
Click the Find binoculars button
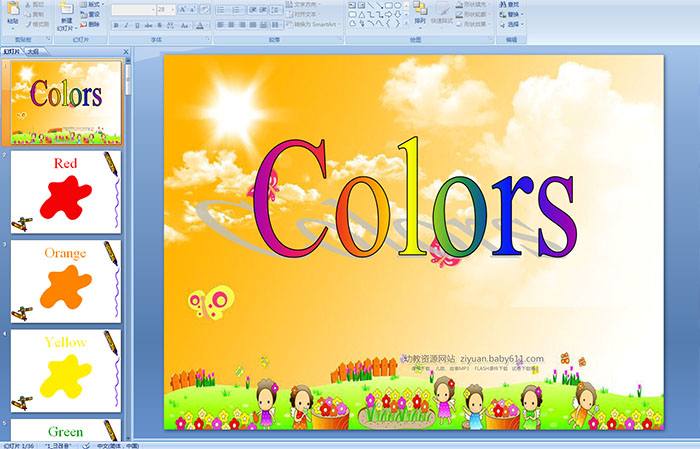tap(509, 4)
